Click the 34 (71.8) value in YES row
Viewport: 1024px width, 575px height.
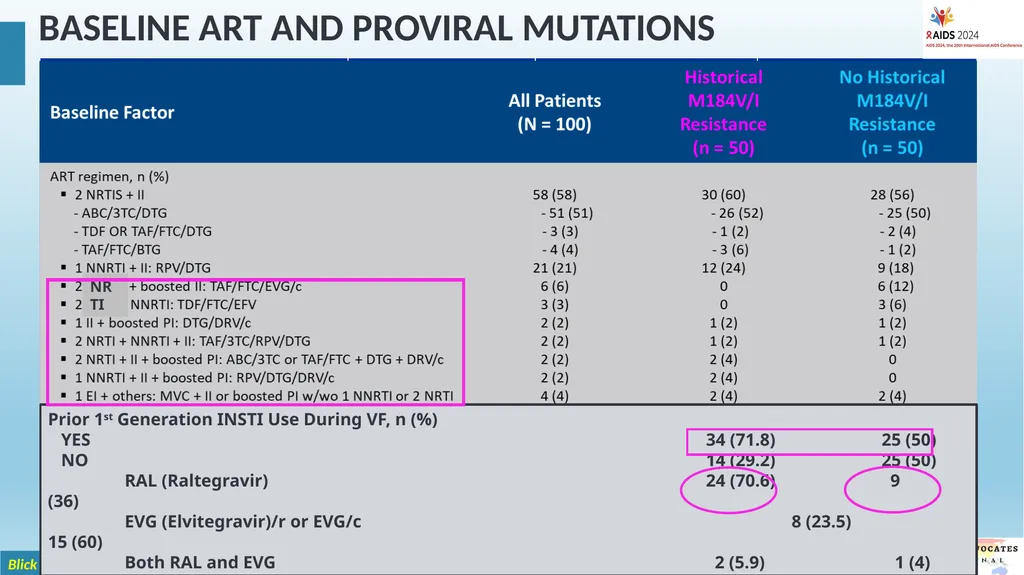click(x=740, y=440)
